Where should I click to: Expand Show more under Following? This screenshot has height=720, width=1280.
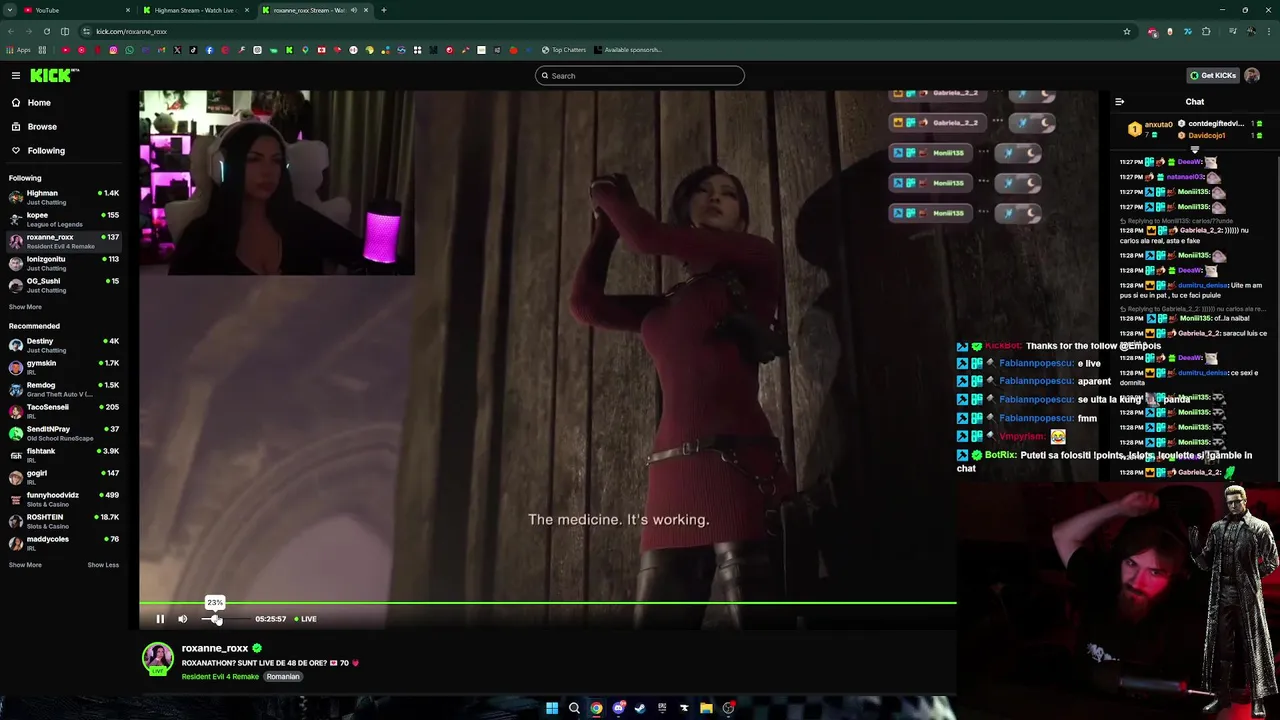(25, 307)
